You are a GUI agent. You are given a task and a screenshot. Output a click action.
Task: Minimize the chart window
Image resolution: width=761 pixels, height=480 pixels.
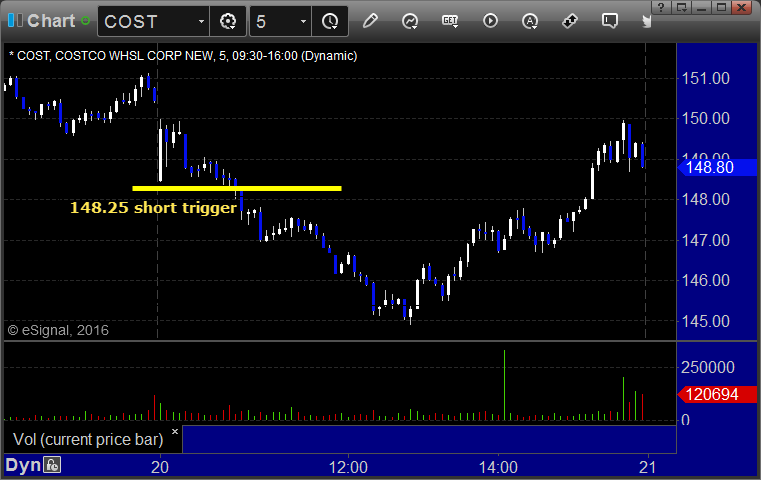[x=701, y=7]
